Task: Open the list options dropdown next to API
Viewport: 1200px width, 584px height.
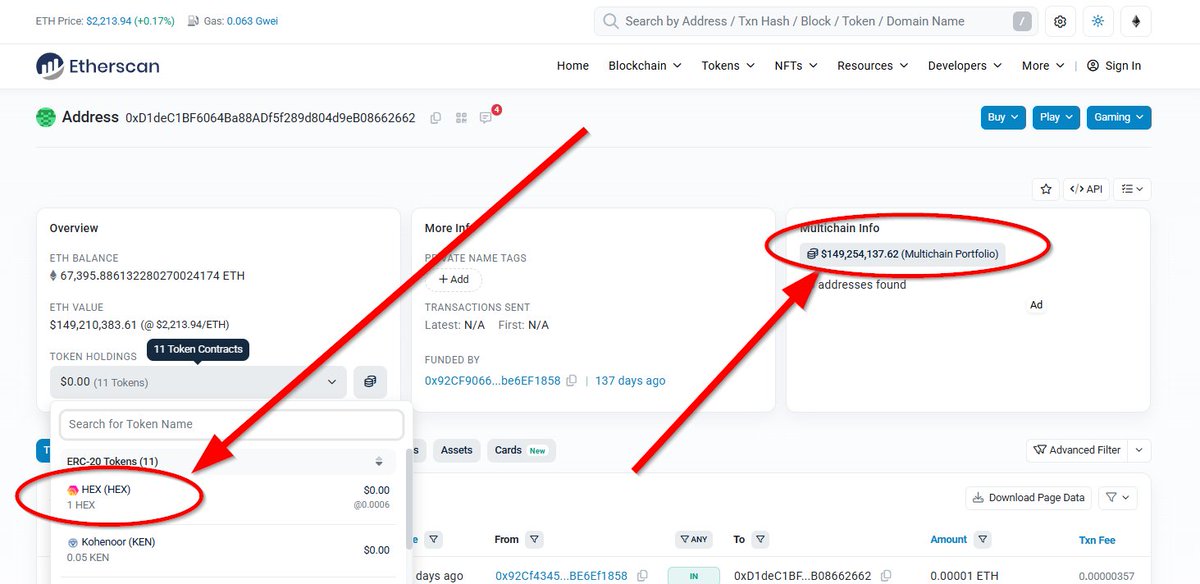Action: [x=1132, y=188]
